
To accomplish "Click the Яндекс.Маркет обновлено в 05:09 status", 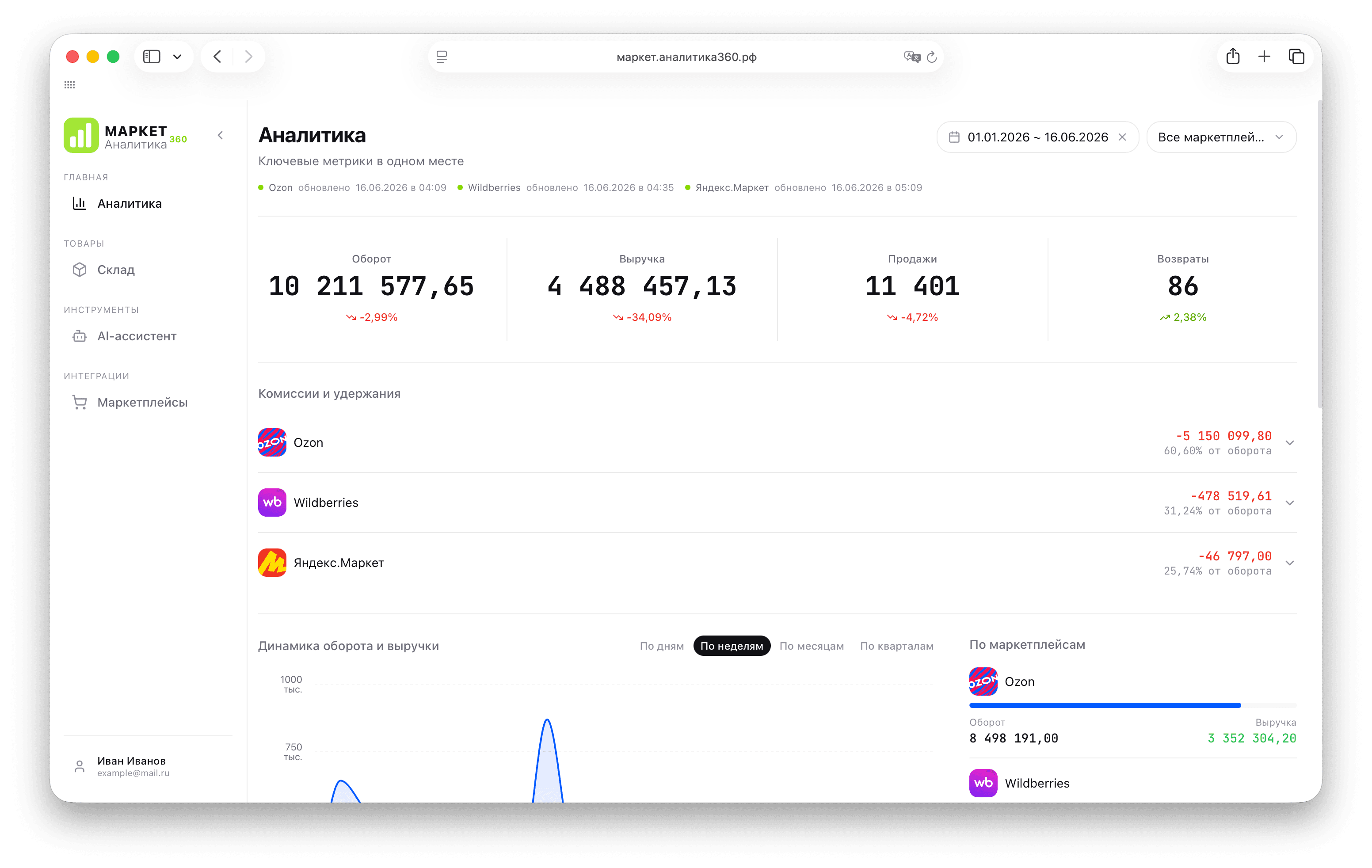I will tap(804, 187).
